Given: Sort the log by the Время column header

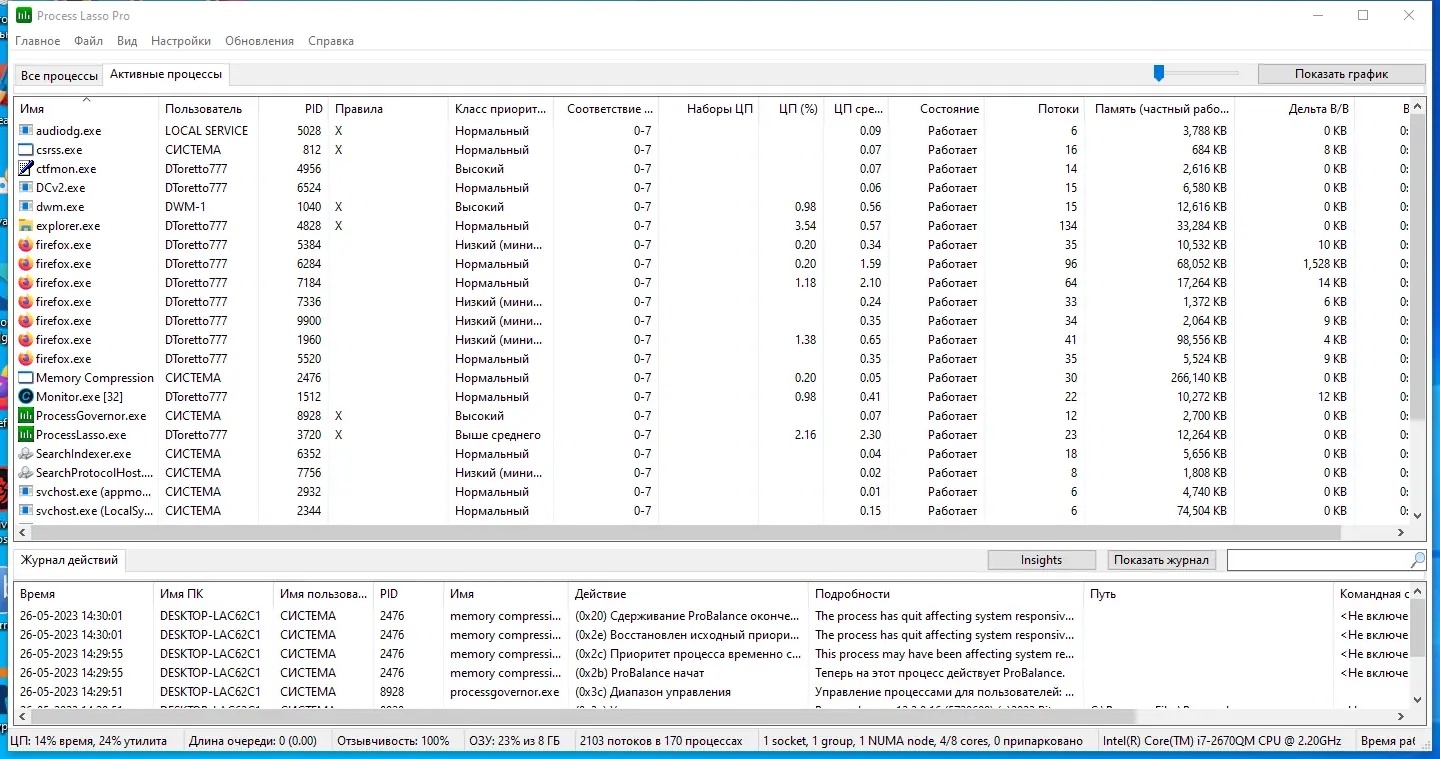Looking at the screenshot, I should click(x=83, y=594).
